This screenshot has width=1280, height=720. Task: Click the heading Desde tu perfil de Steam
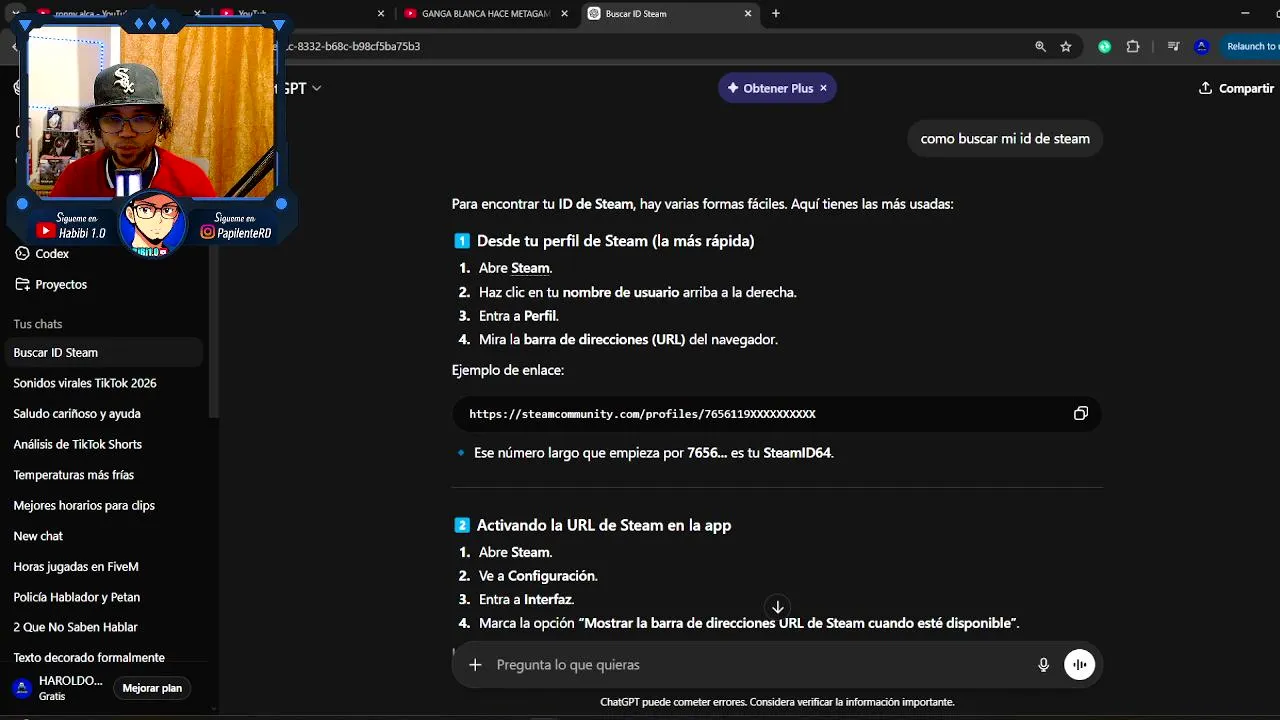point(615,241)
